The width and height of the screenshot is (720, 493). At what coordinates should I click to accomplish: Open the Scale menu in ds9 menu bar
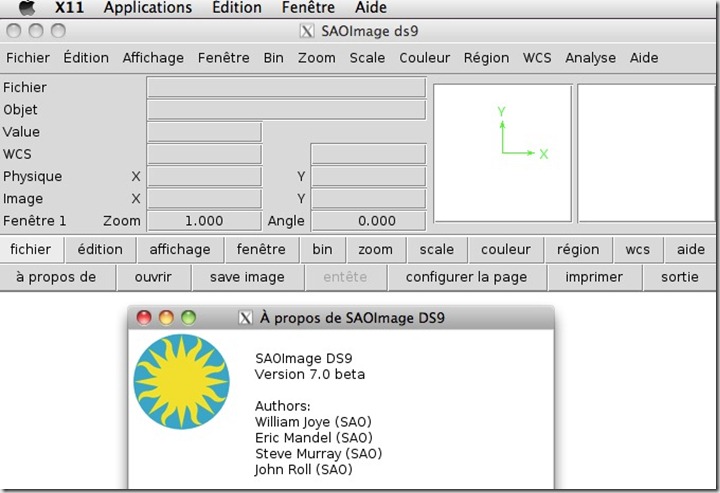coord(367,58)
